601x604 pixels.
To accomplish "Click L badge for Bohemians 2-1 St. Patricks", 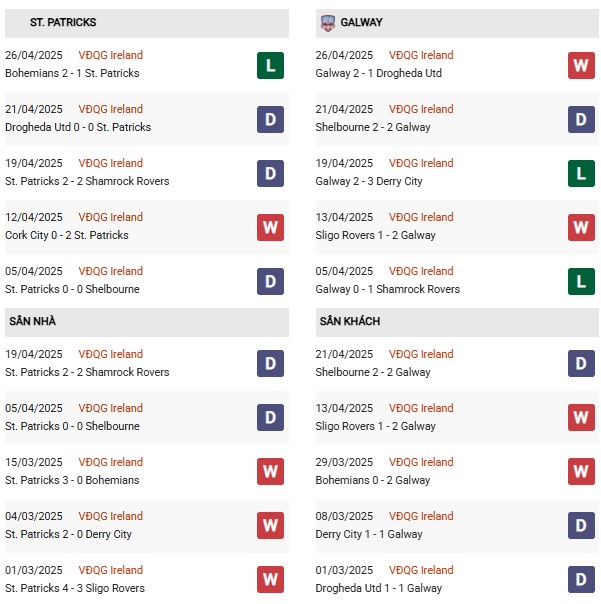I will pyautogui.click(x=270, y=65).
